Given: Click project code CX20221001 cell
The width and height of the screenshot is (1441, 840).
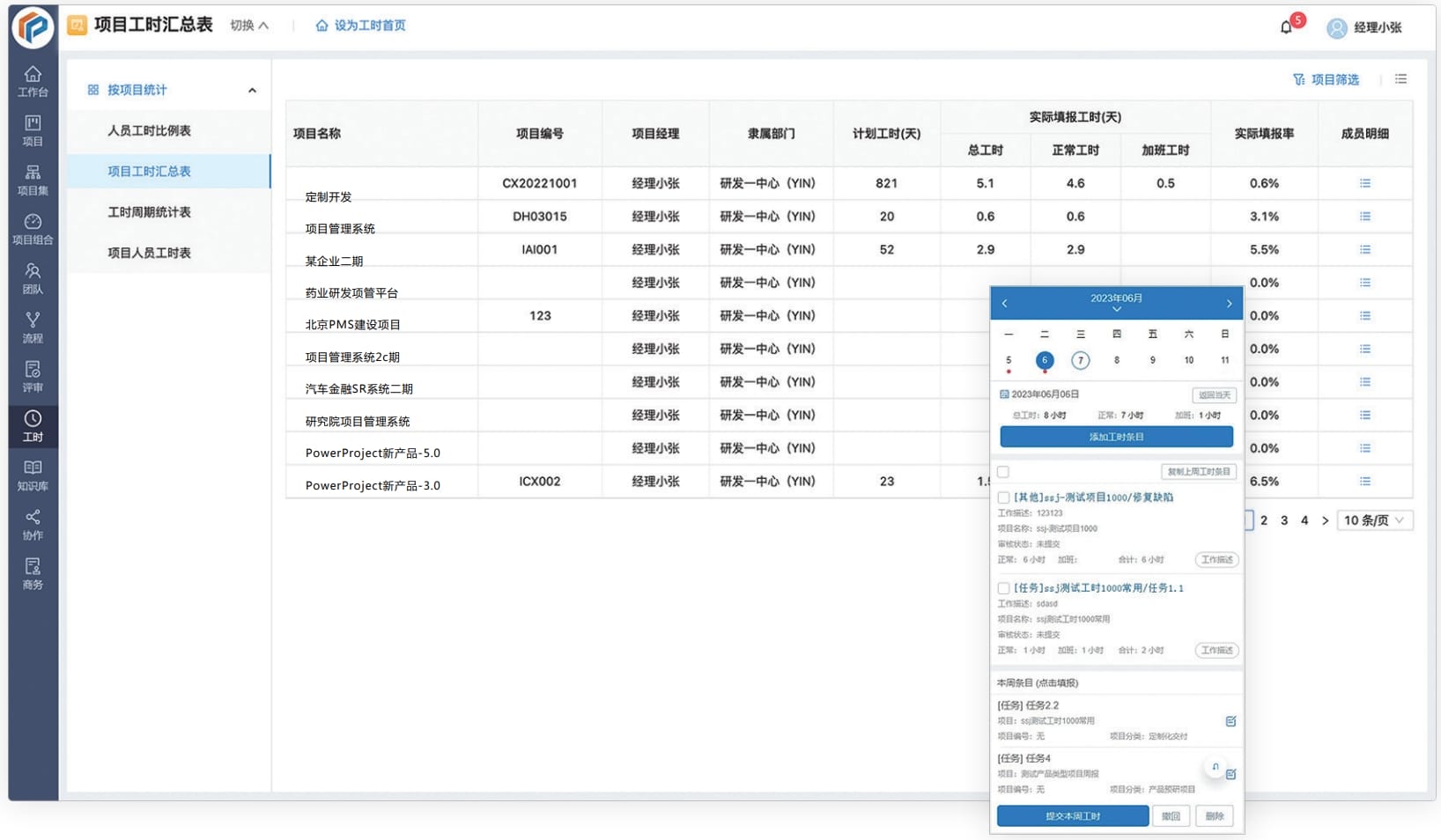Looking at the screenshot, I should (539, 183).
